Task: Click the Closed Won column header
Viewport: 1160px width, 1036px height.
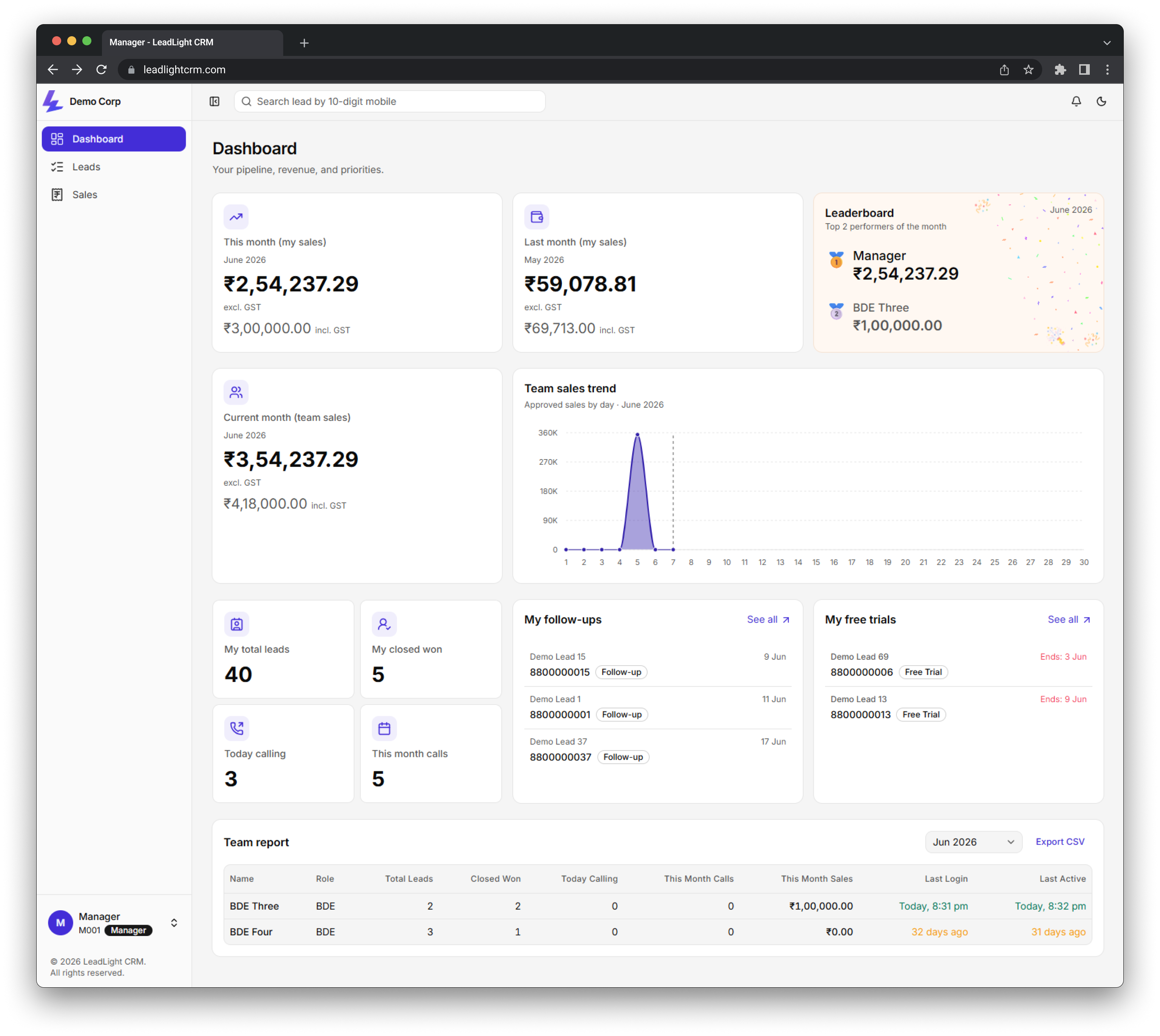Action: (x=495, y=879)
